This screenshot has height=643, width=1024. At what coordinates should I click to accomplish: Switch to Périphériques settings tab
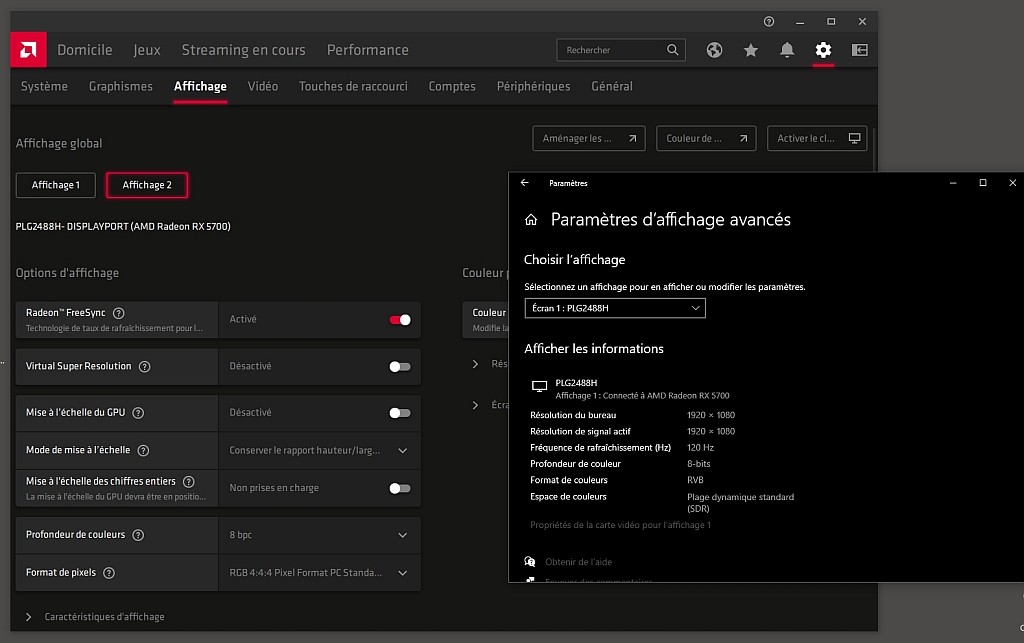pos(534,86)
